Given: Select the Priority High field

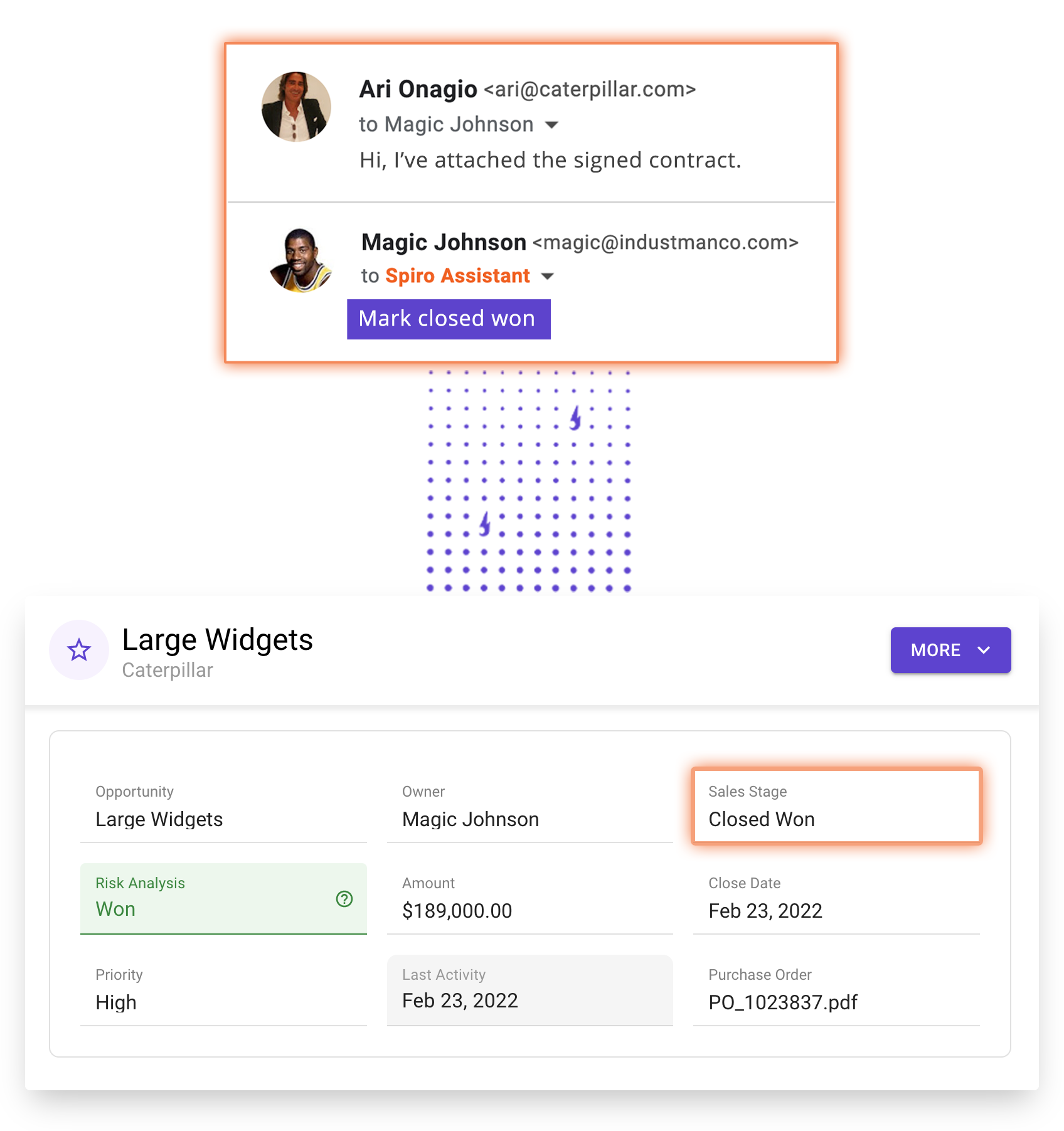Looking at the screenshot, I should [x=223, y=990].
